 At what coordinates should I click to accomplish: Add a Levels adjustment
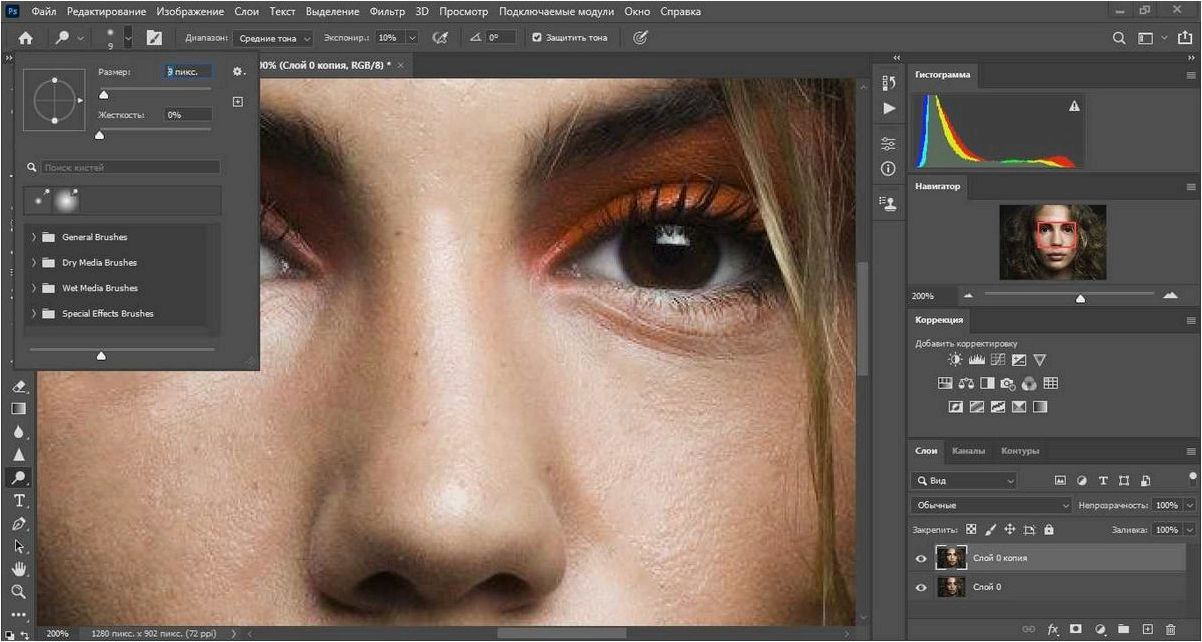pos(976,360)
